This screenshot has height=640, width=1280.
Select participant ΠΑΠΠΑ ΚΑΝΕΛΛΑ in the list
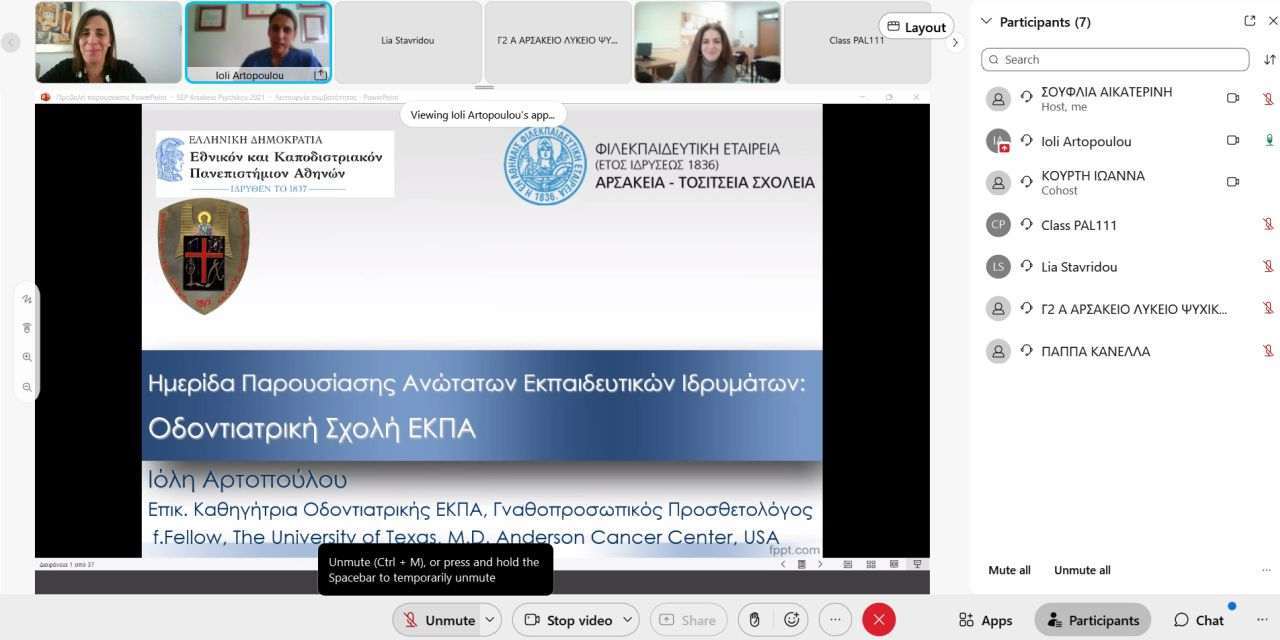pos(1127,351)
